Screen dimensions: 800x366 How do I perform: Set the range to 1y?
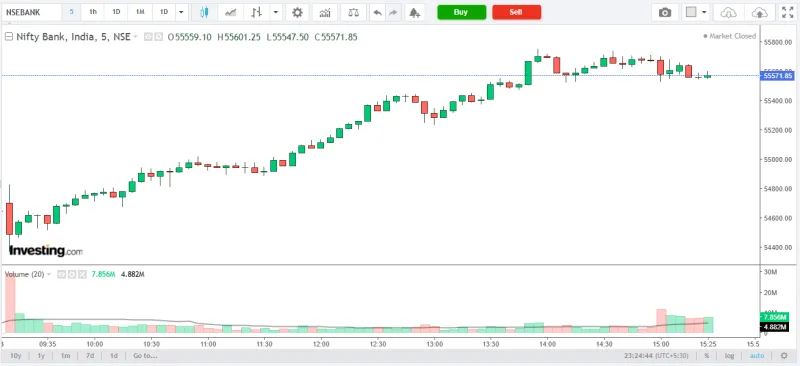tap(41, 356)
